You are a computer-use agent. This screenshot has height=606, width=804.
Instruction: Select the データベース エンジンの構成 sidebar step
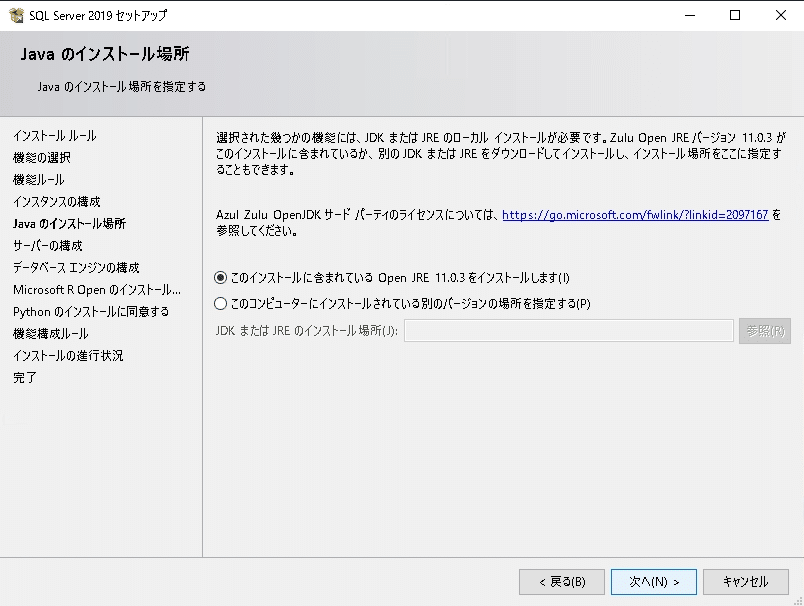[x=76, y=268]
